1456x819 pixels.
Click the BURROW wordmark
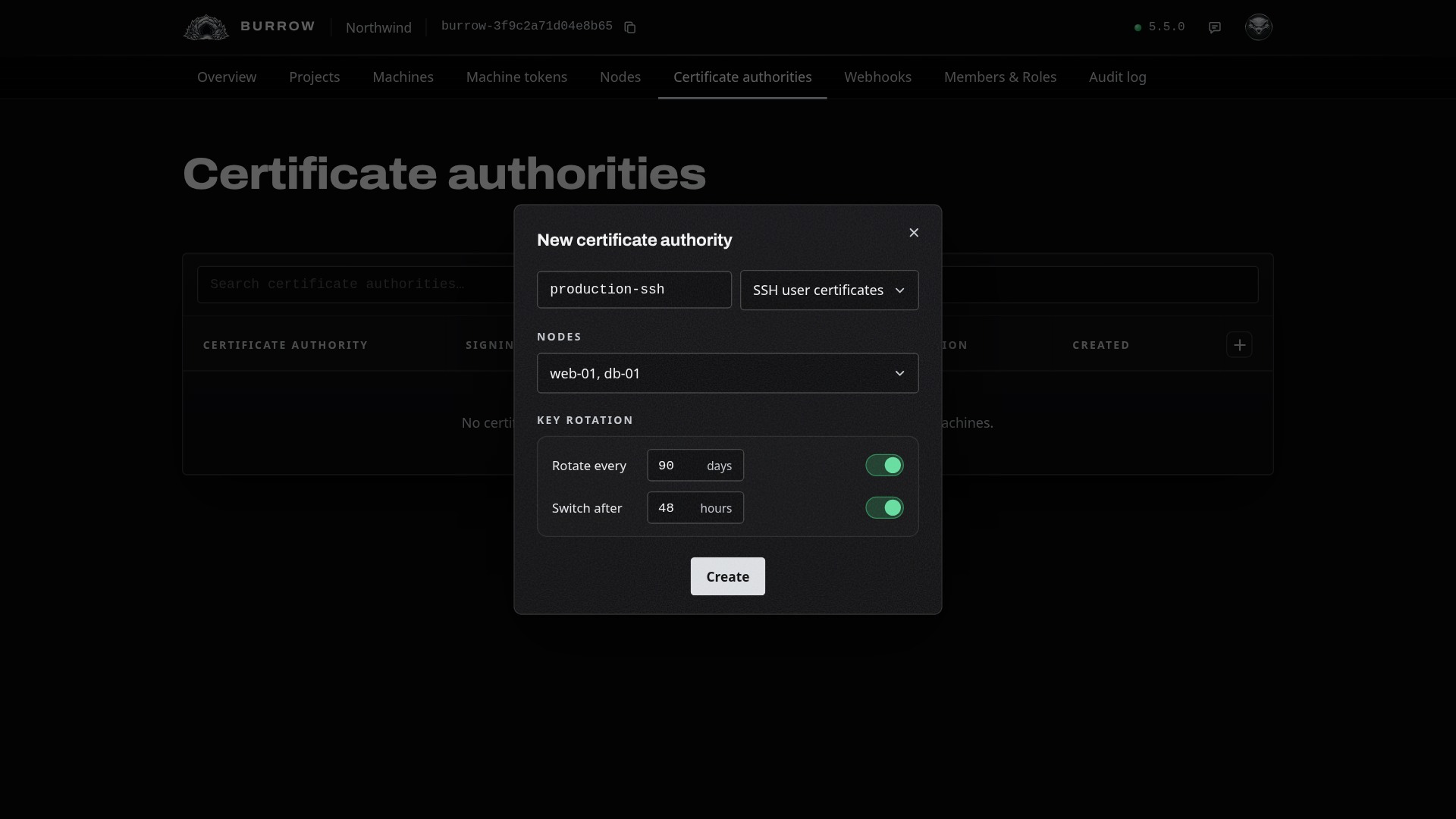click(x=278, y=27)
